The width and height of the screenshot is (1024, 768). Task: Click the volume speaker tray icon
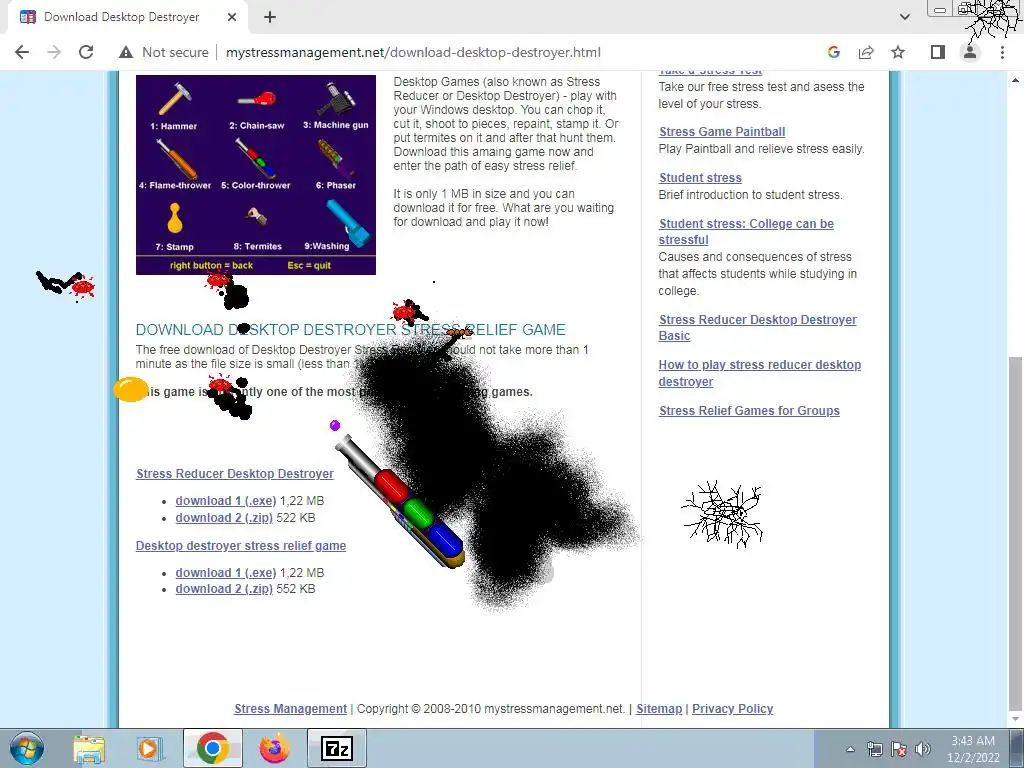(x=923, y=749)
